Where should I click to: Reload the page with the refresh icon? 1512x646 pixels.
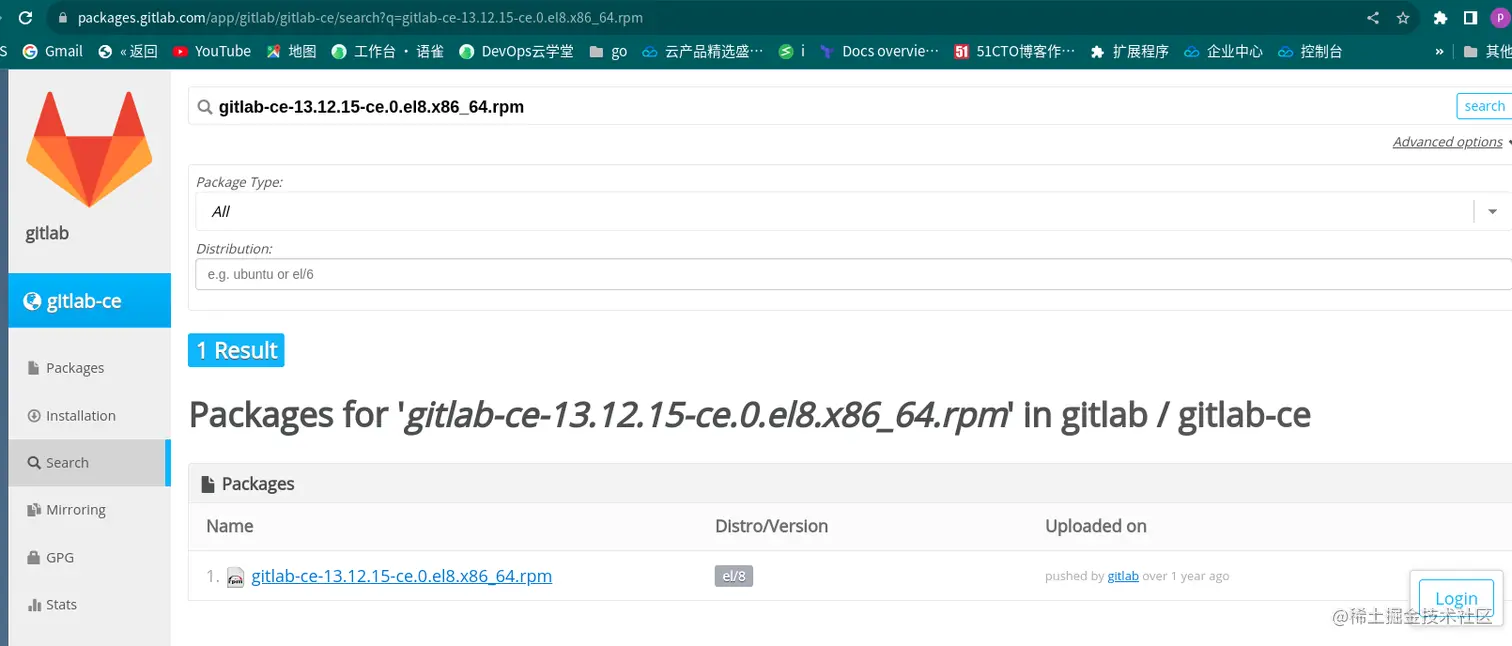coord(25,17)
